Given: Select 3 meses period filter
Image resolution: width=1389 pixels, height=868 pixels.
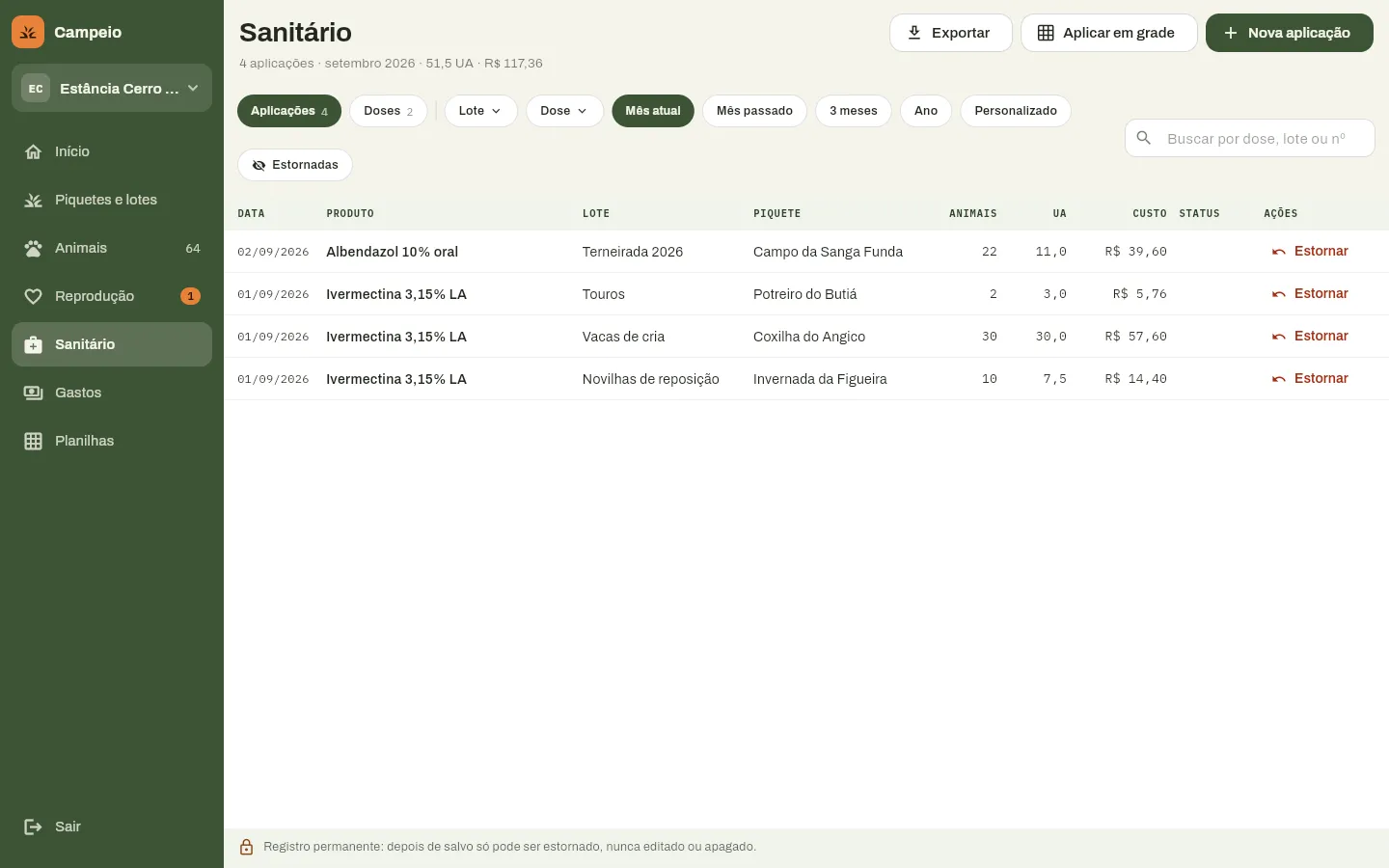Looking at the screenshot, I should click(854, 111).
